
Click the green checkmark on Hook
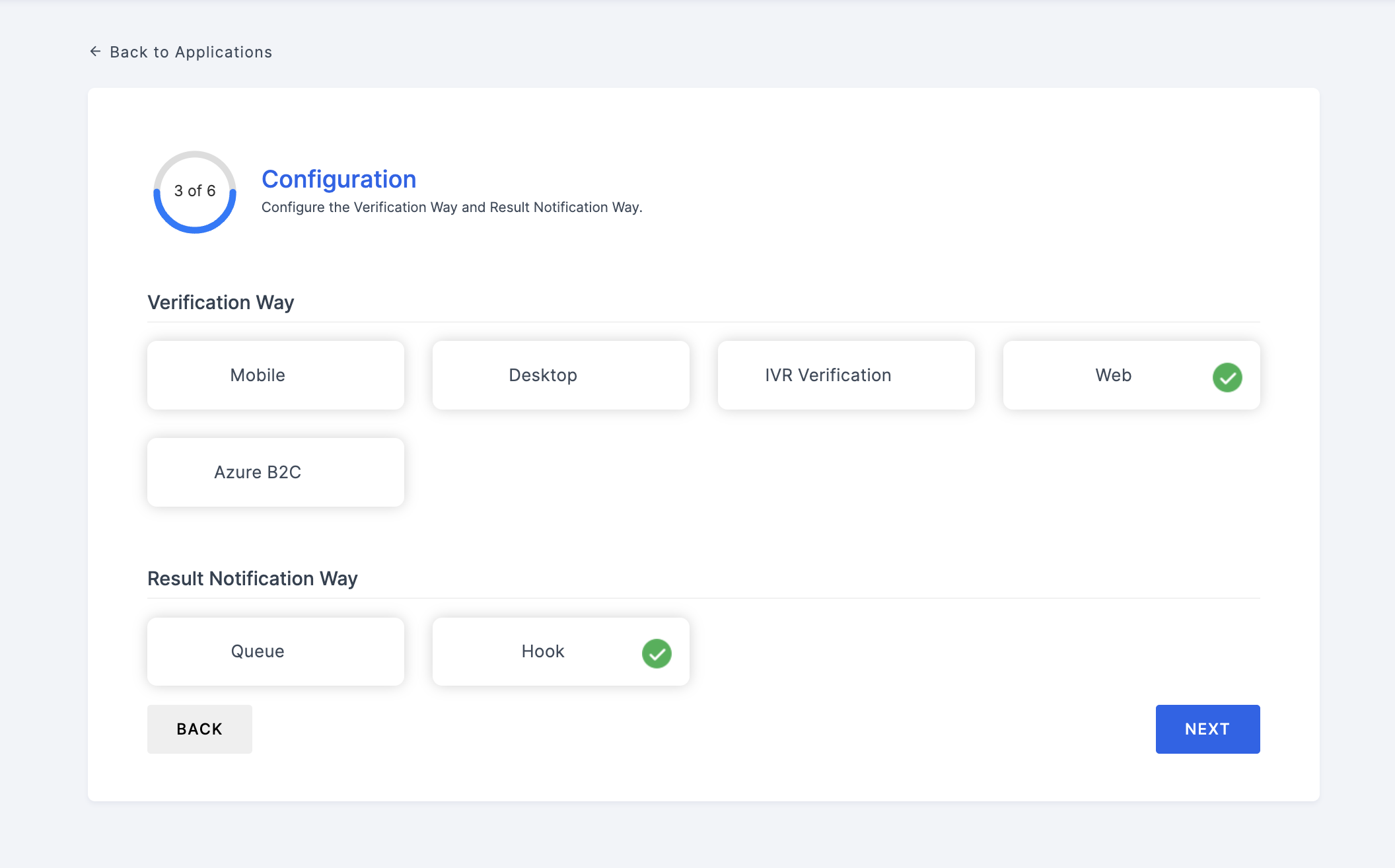[657, 653]
